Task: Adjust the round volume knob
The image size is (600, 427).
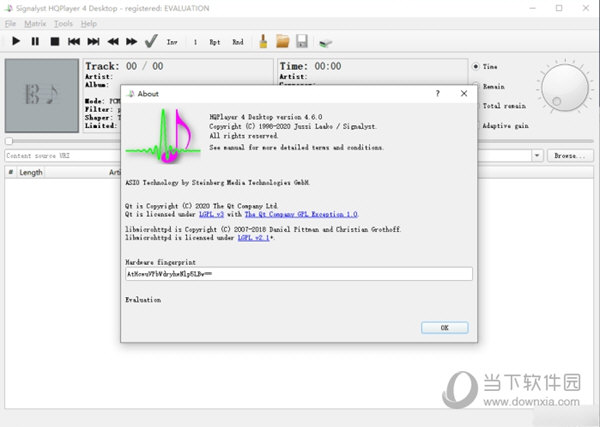Action: coord(565,88)
